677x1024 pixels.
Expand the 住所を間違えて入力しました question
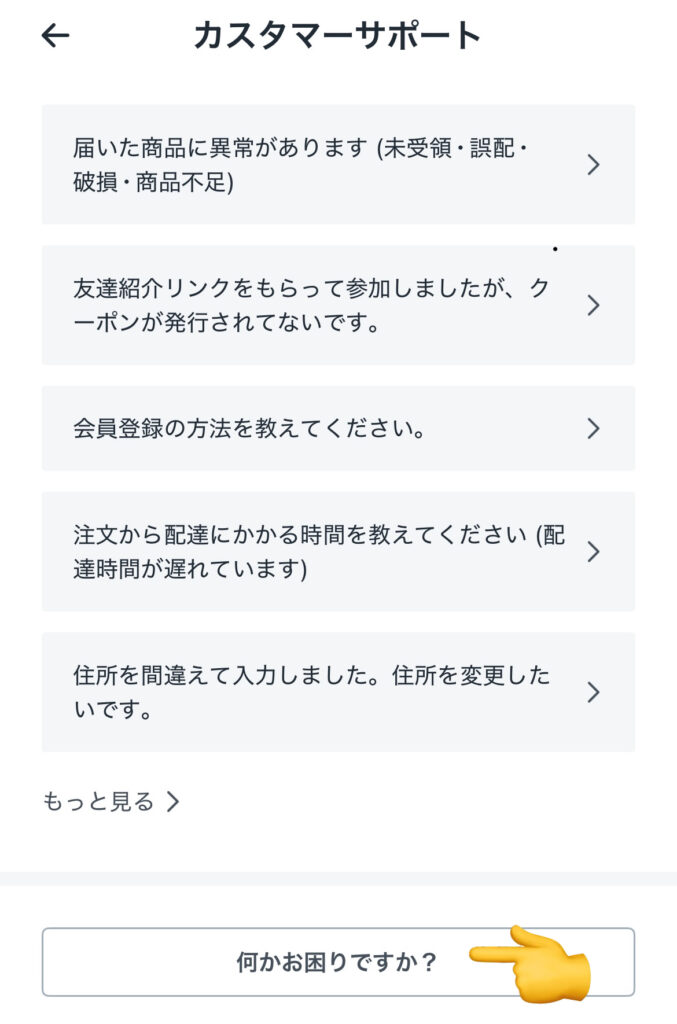300,691
